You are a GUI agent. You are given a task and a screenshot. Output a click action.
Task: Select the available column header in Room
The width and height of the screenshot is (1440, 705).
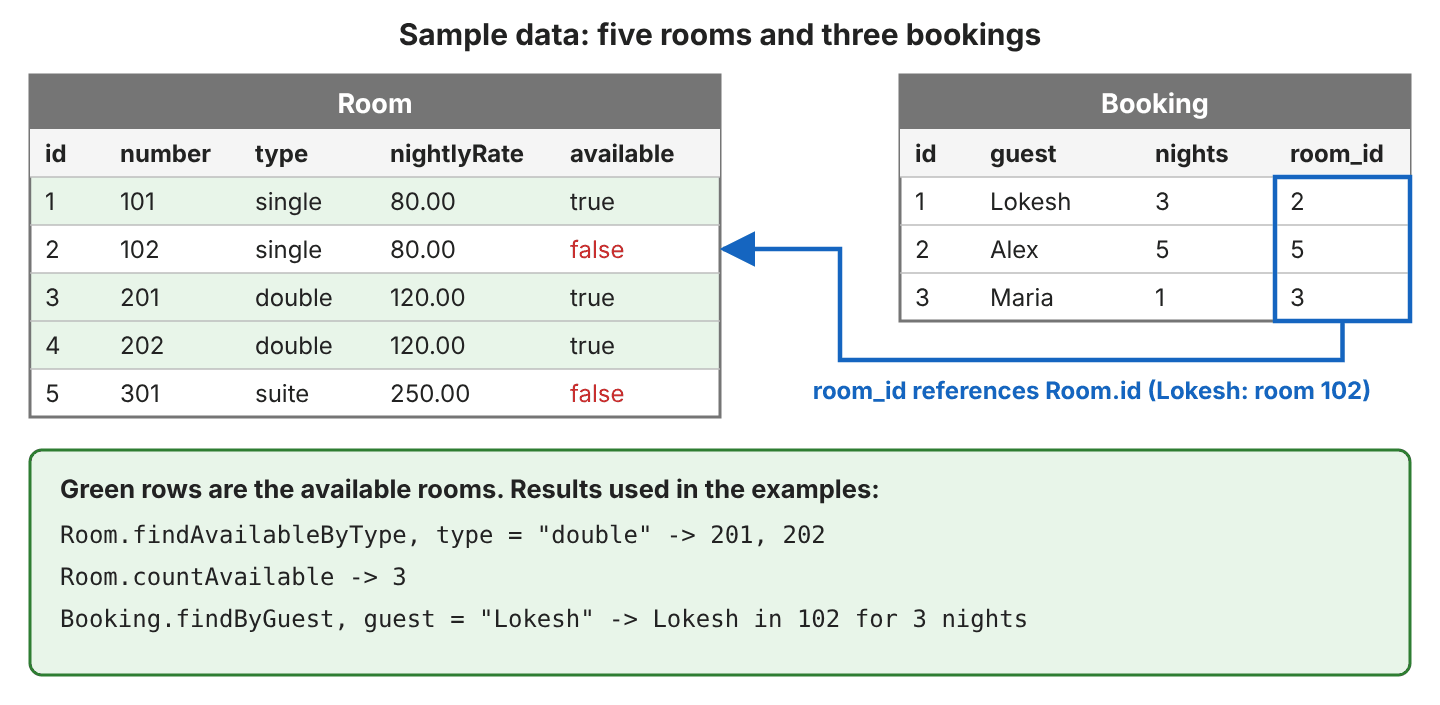pyautogui.click(x=621, y=154)
